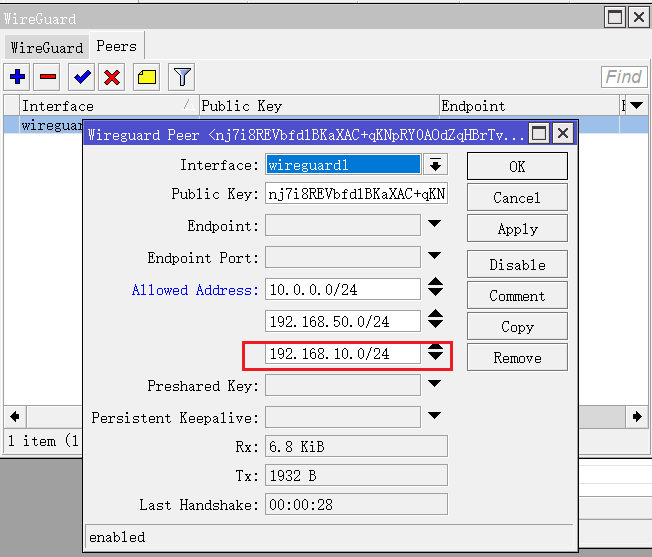The height and width of the screenshot is (557, 652).
Task: Click the 192.168.10.0/24 allowed address field
Action: 343,354
